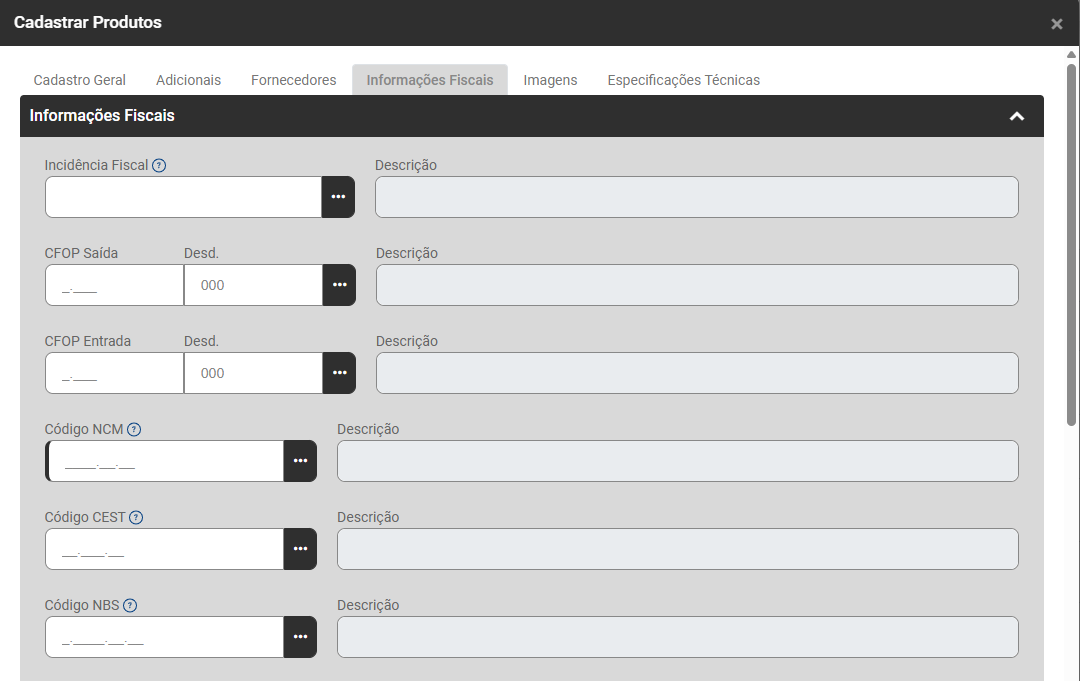1080x681 pixels.
Task: Open the Incidência Fiscal lookup button
Action: (x=338, y=197)
